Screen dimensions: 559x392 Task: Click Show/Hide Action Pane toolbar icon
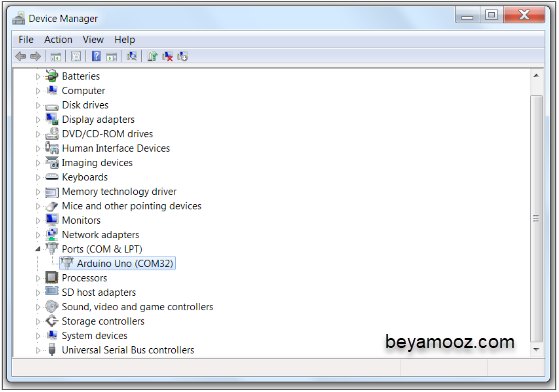[112, 56]
